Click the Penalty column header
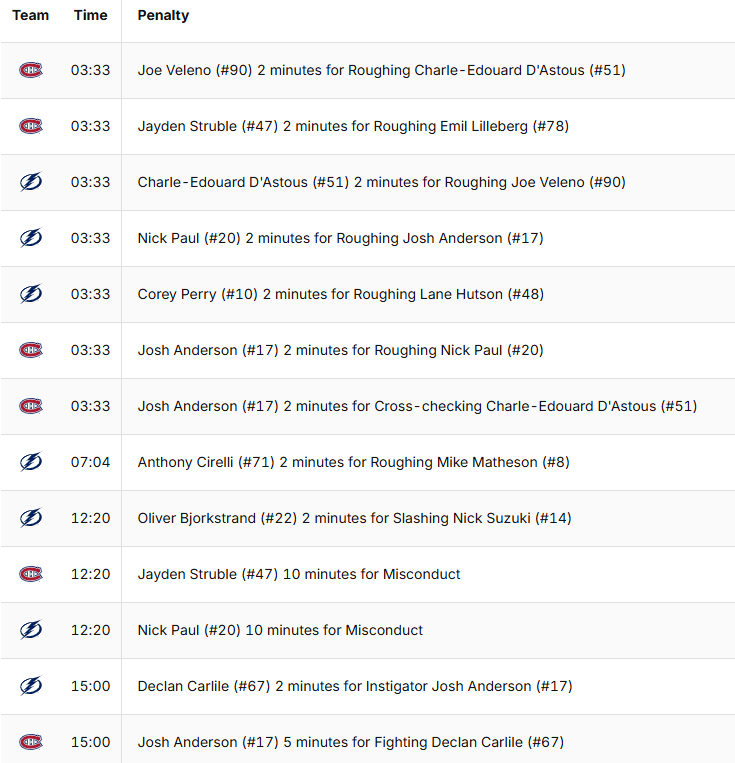The width and height of the screenshot is (735, 763). 163,15
